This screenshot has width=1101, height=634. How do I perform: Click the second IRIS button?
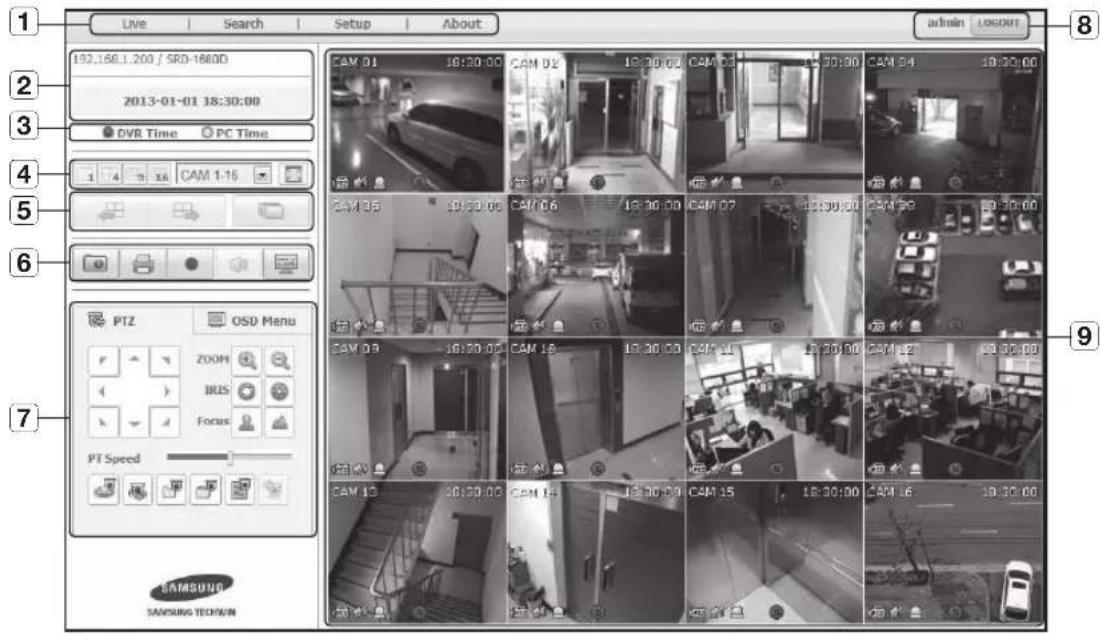[279, 391]
